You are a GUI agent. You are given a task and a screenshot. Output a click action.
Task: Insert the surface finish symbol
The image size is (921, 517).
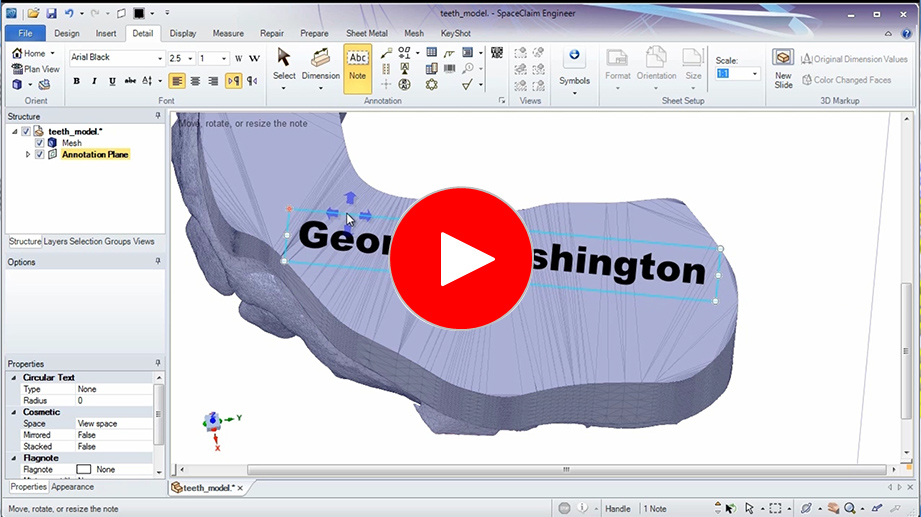(x=467, y=85)
